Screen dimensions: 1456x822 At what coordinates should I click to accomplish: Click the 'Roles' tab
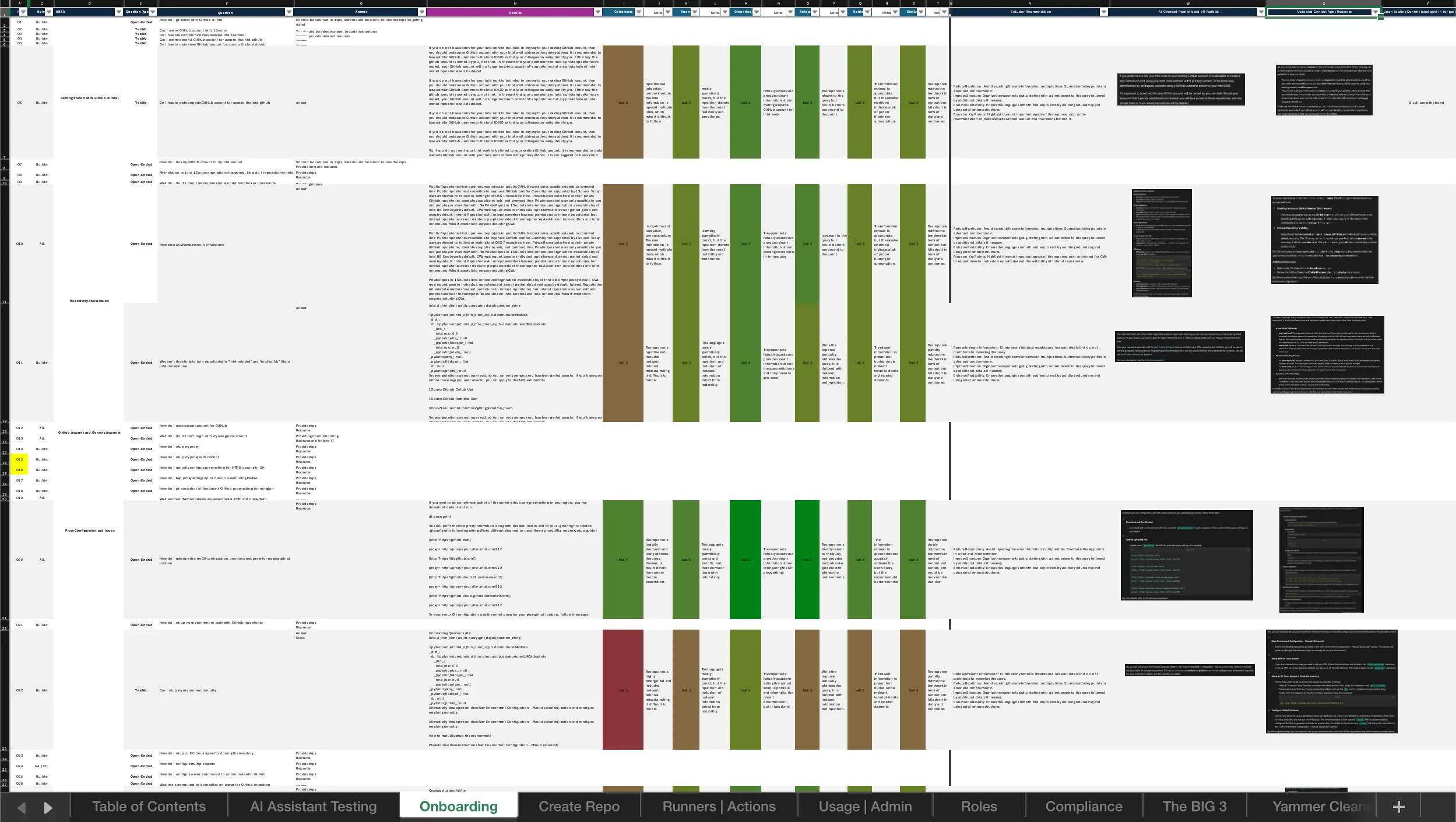pos(979,806)
